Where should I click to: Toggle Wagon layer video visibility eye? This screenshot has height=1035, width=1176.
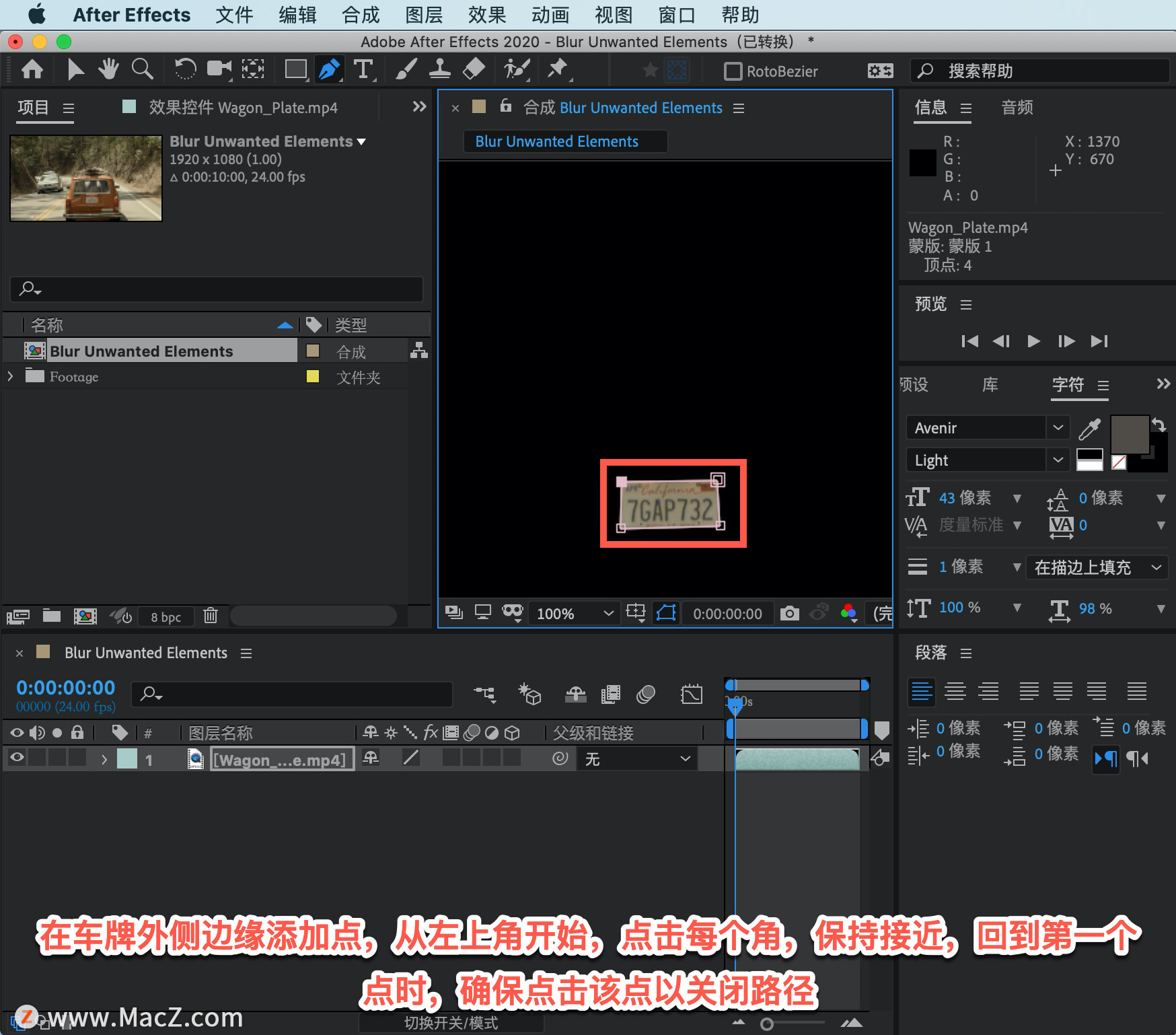point(17,758)
